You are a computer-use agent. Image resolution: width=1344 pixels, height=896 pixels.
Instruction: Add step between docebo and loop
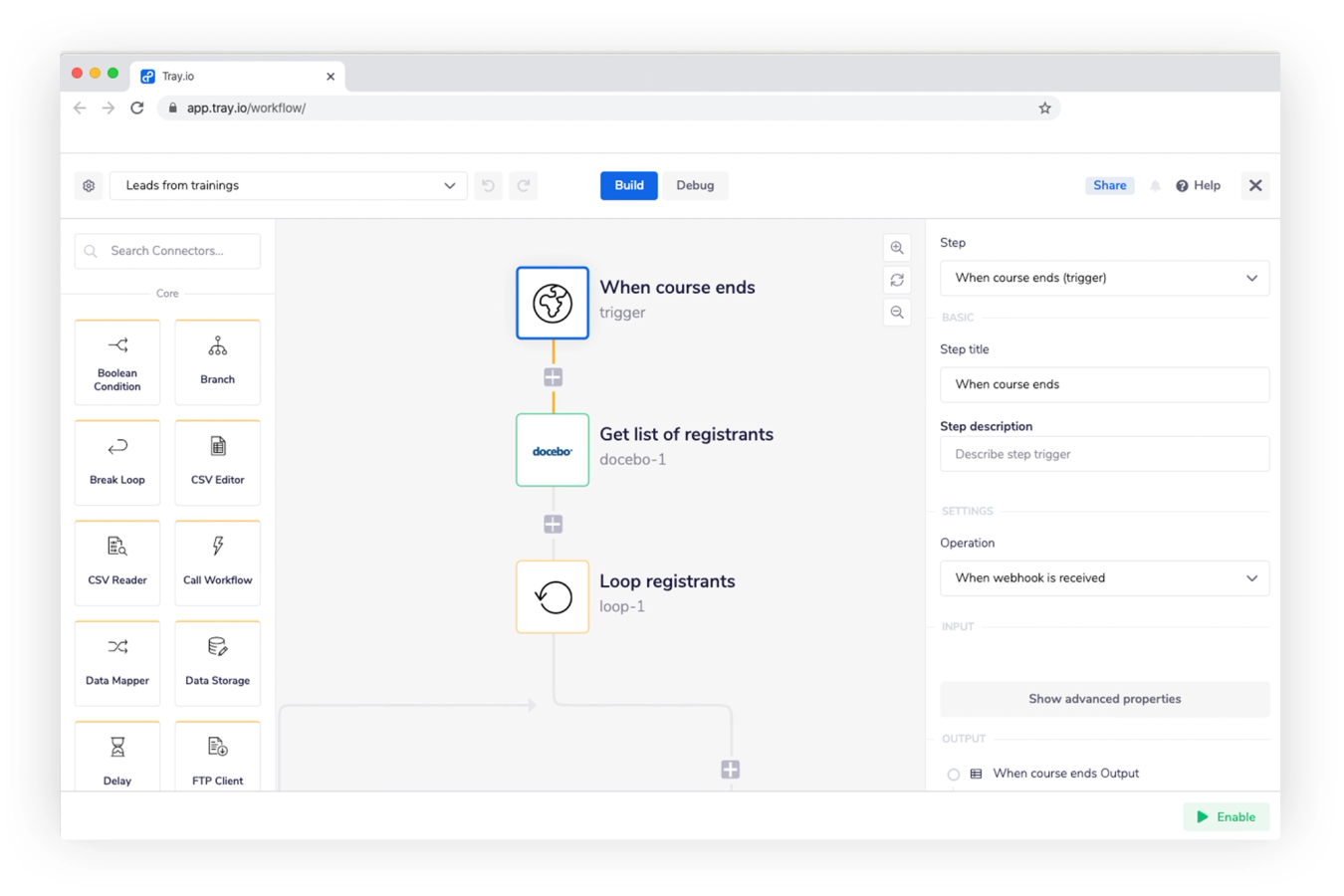point(553,524)
